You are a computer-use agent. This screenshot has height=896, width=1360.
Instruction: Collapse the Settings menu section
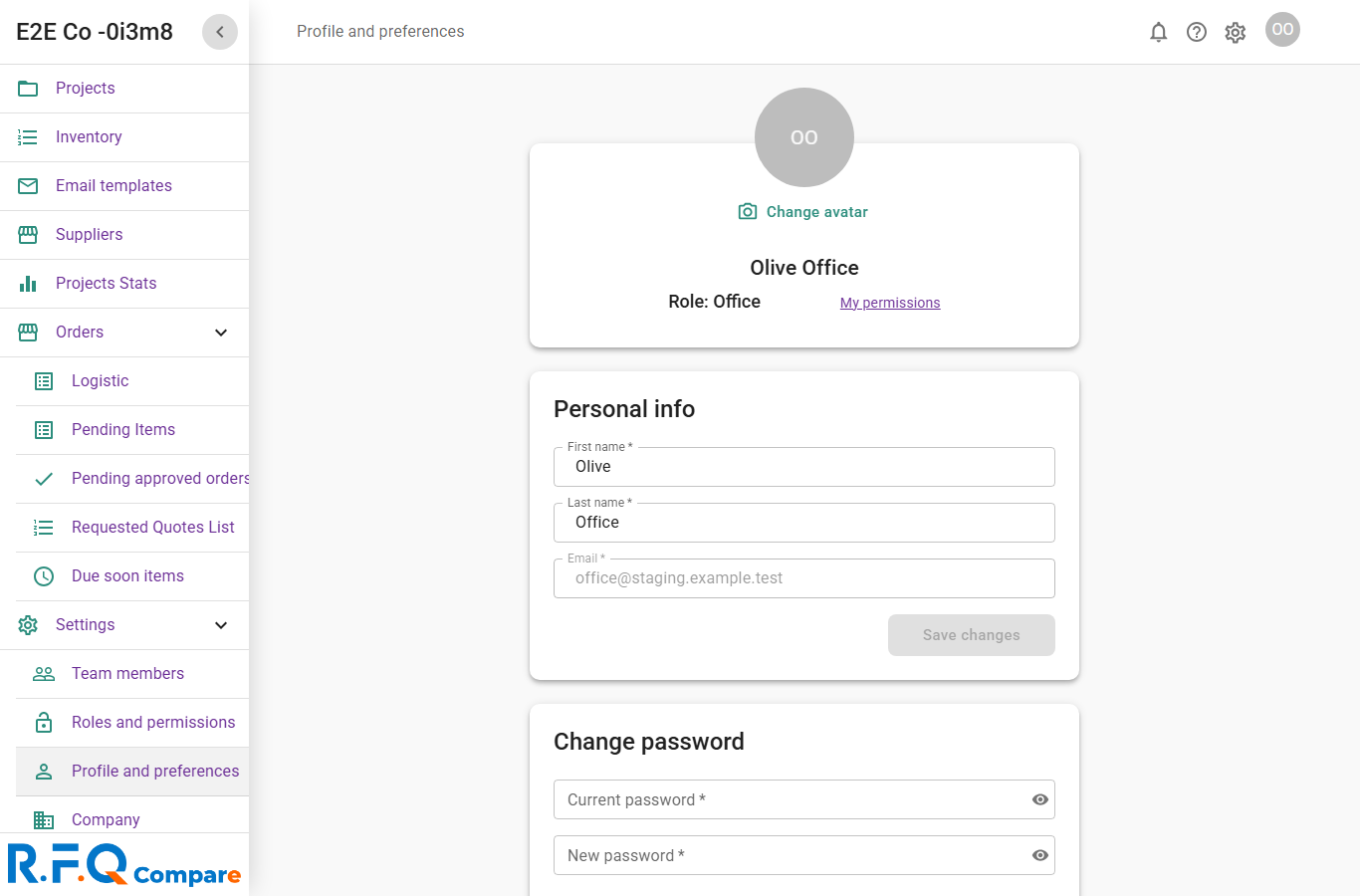coord(221,625)
